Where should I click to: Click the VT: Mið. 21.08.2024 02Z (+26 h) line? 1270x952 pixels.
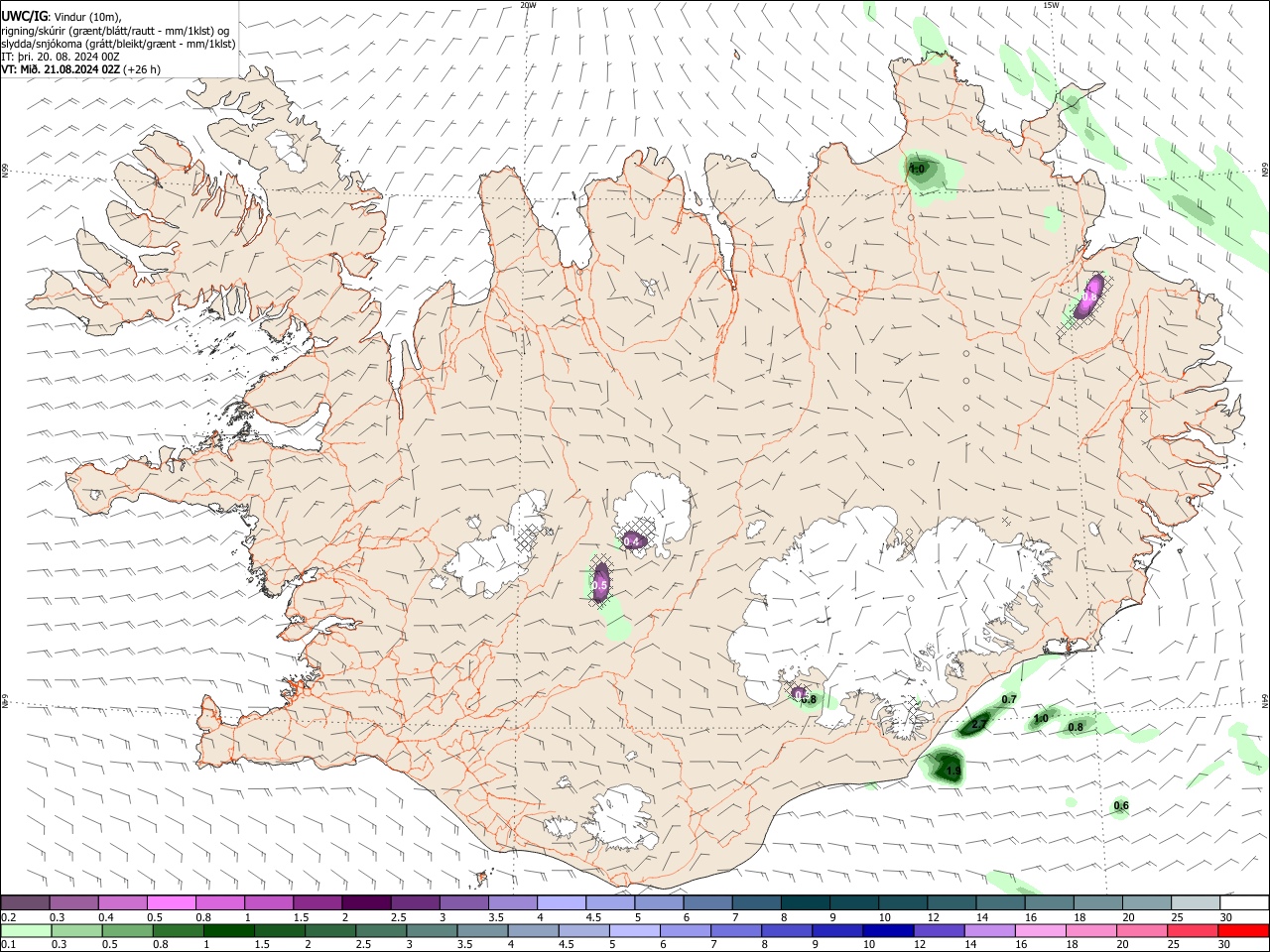pos(80,69)
